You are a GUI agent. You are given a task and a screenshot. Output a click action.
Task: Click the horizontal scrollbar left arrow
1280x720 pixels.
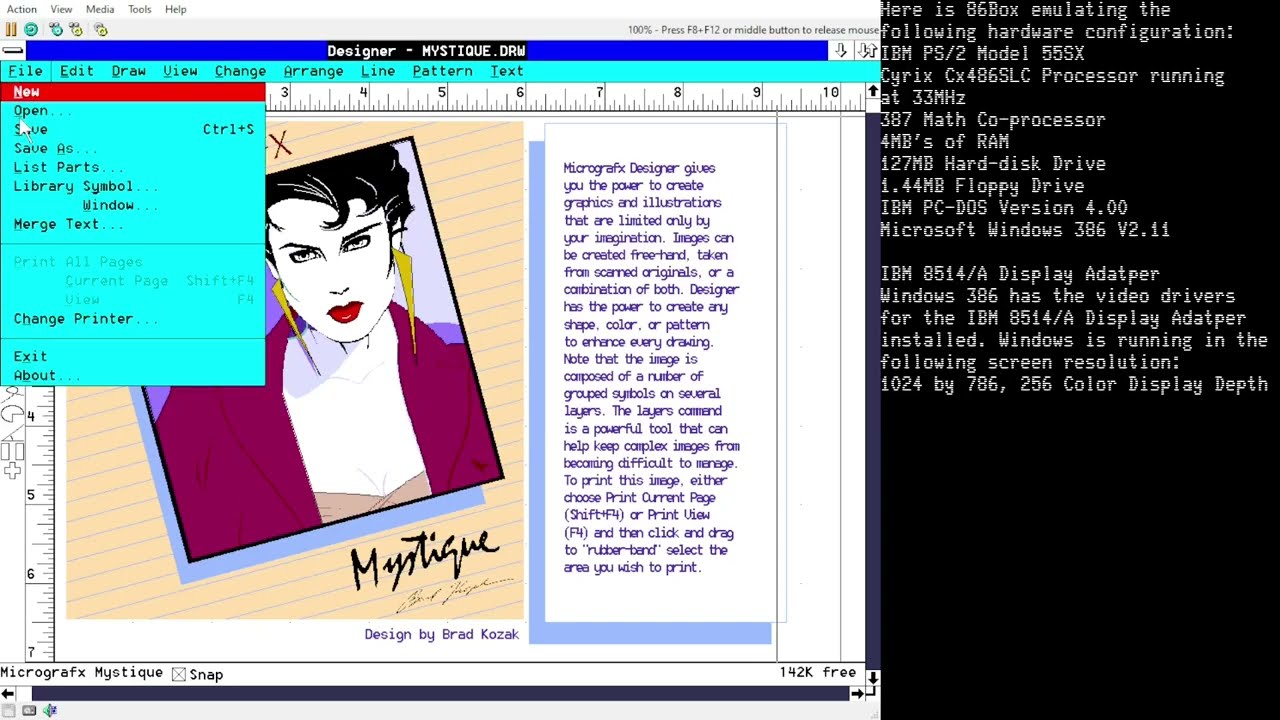point(7,693)
